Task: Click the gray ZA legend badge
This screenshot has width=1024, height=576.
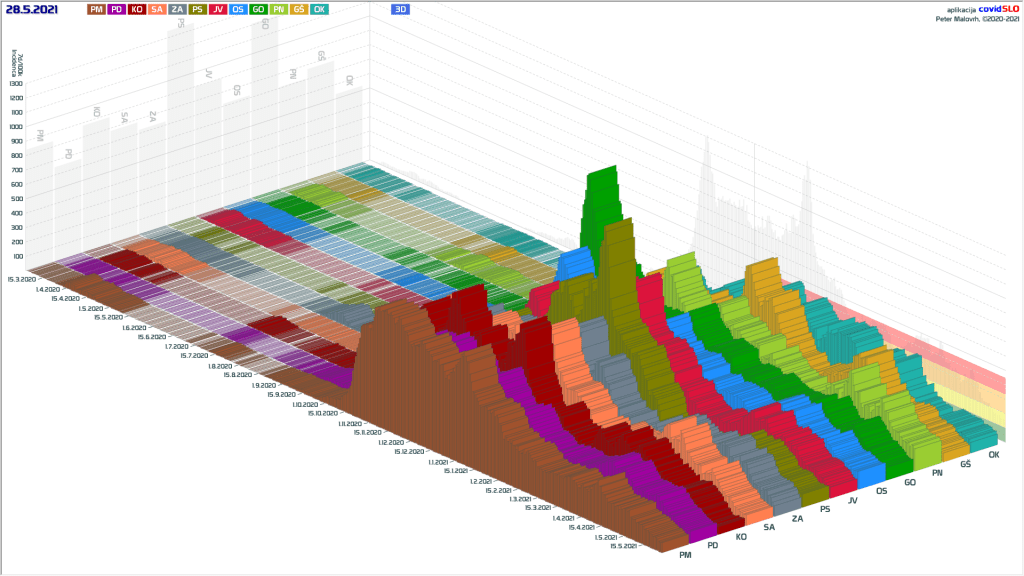Action: (x=177, y=9)
